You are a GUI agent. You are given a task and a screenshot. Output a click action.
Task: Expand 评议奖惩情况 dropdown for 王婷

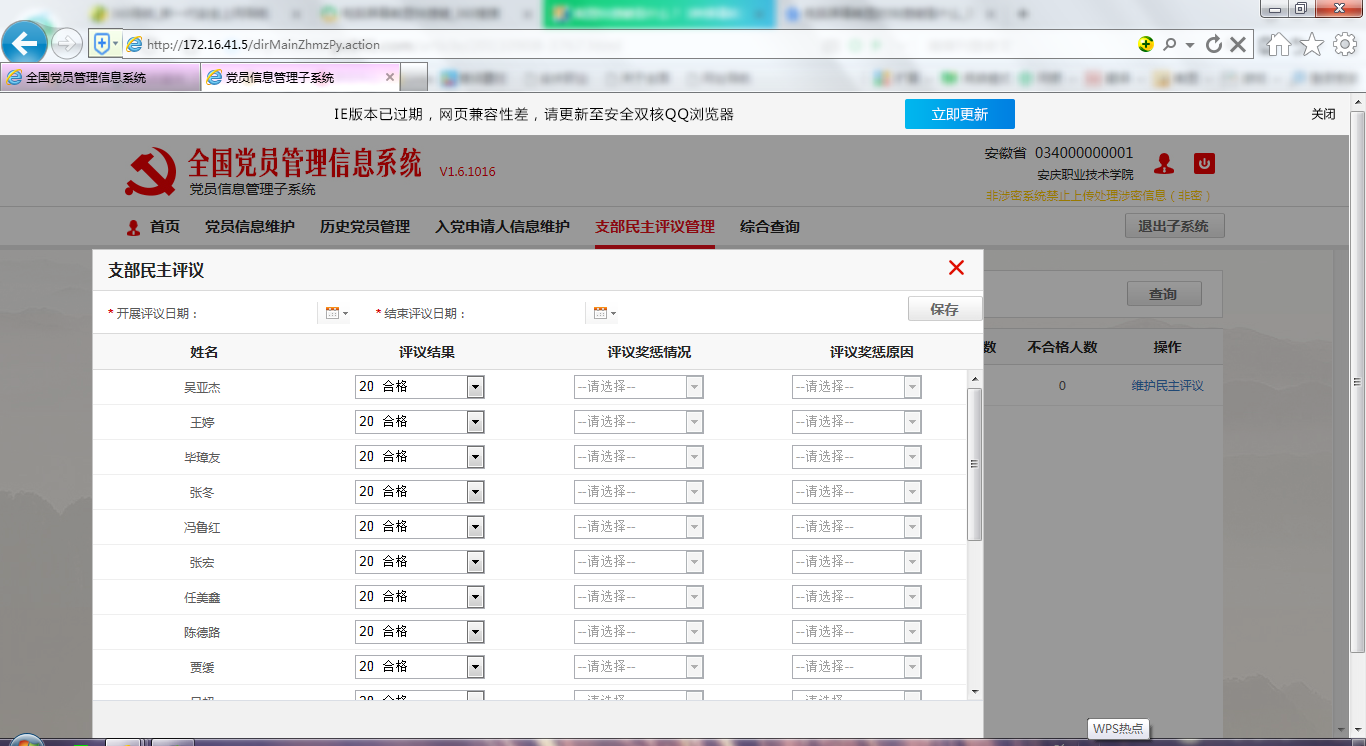(x=694, y=422)
